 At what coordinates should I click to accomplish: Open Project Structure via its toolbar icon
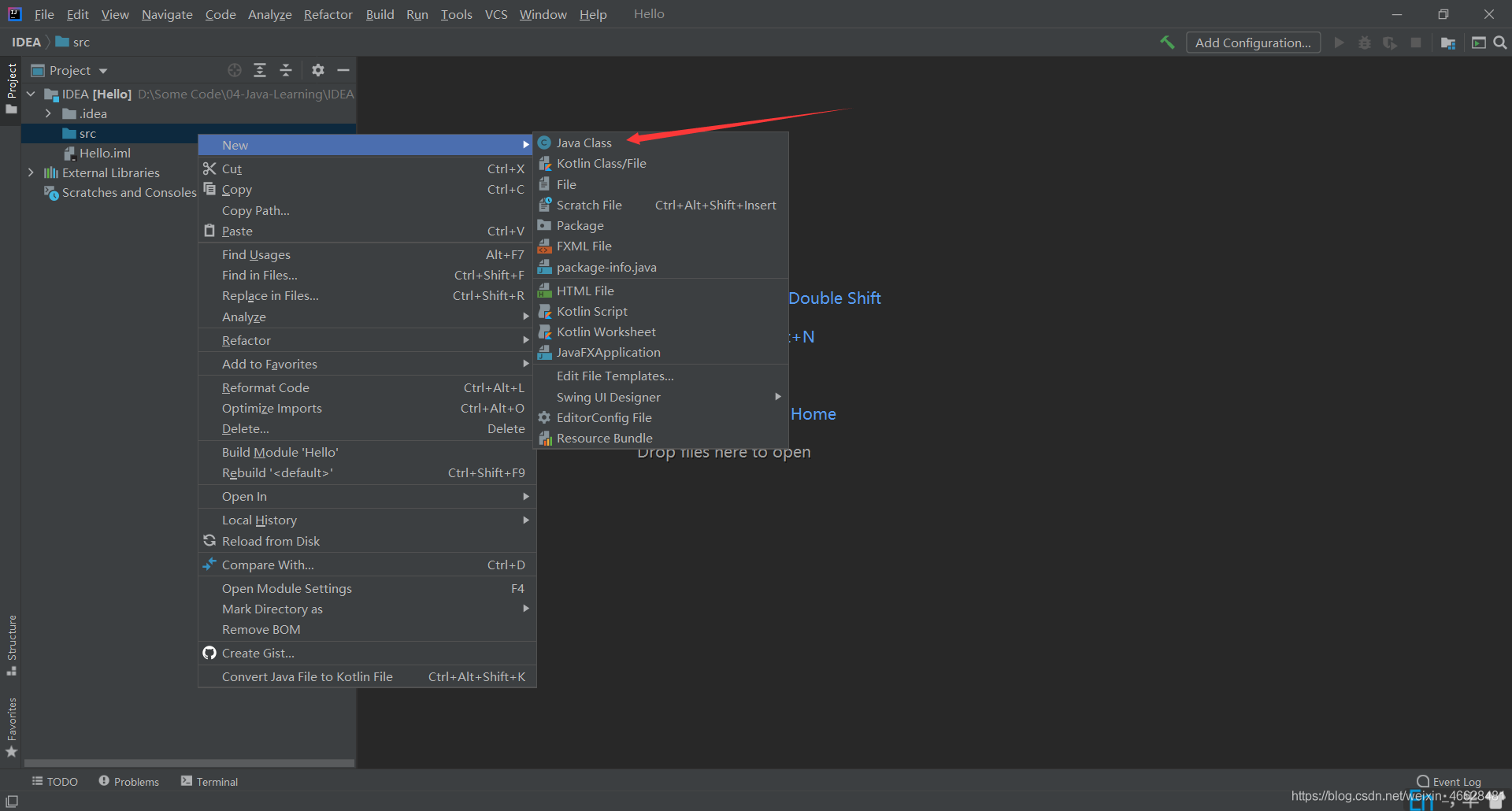(x=1448, y=42)
